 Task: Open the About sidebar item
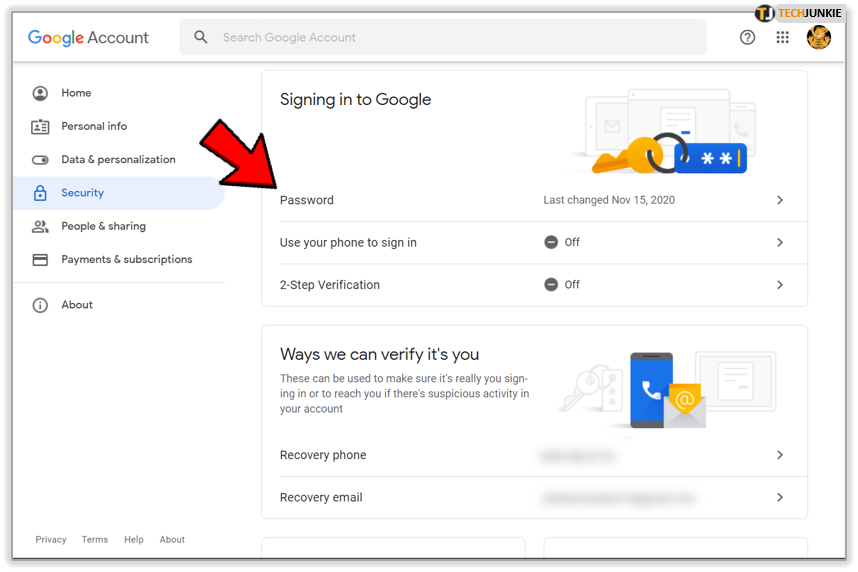76,305
